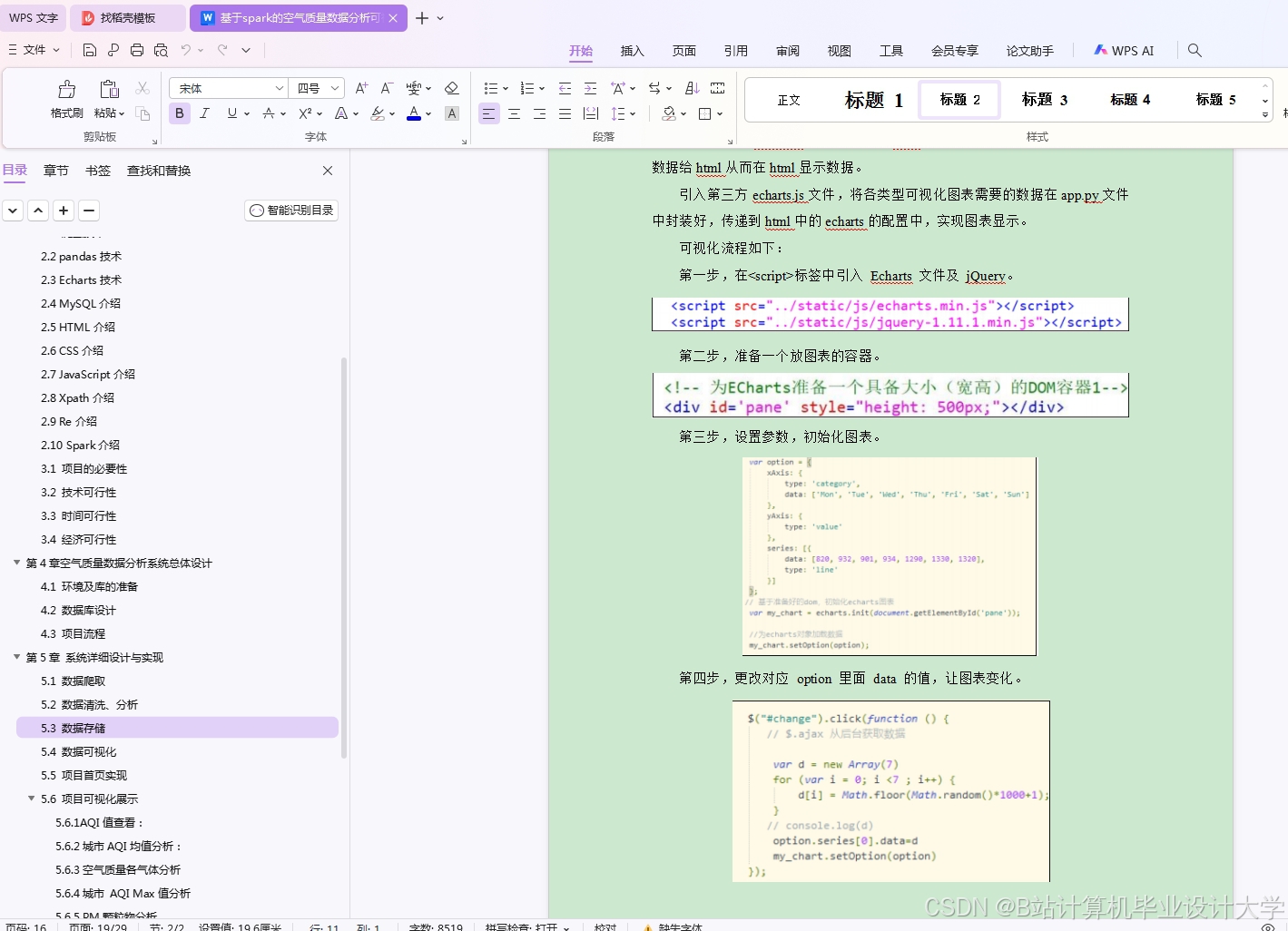Enable 智能识别目录 option
The image size is (1288, 931).
[291, 211]
